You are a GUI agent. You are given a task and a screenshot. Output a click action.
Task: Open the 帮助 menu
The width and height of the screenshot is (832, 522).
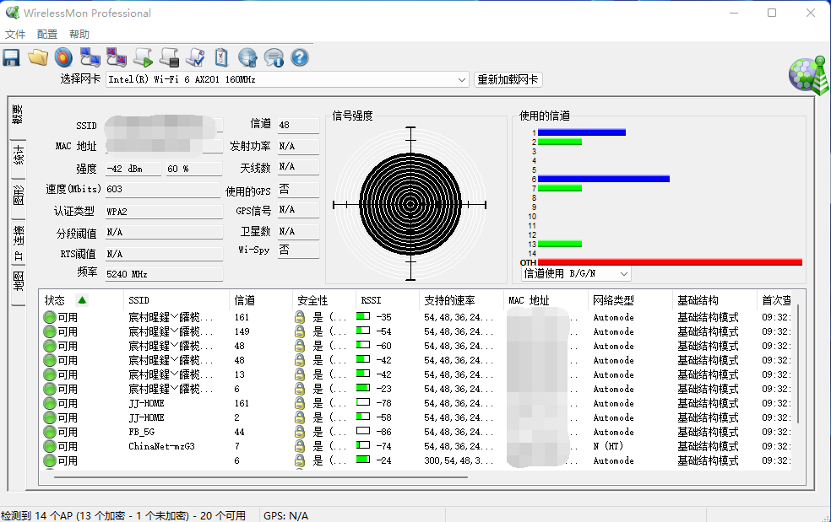pos(80,34)
